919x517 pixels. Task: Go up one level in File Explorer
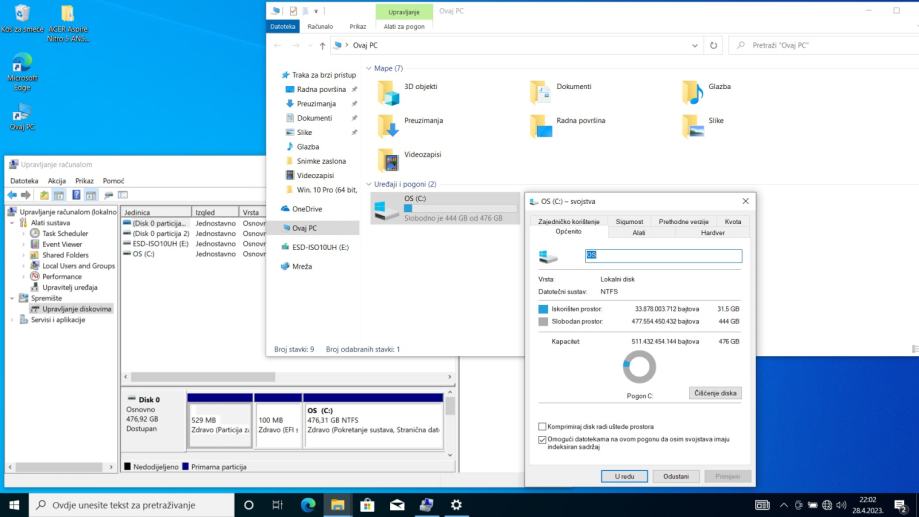[x=322, y=45]
